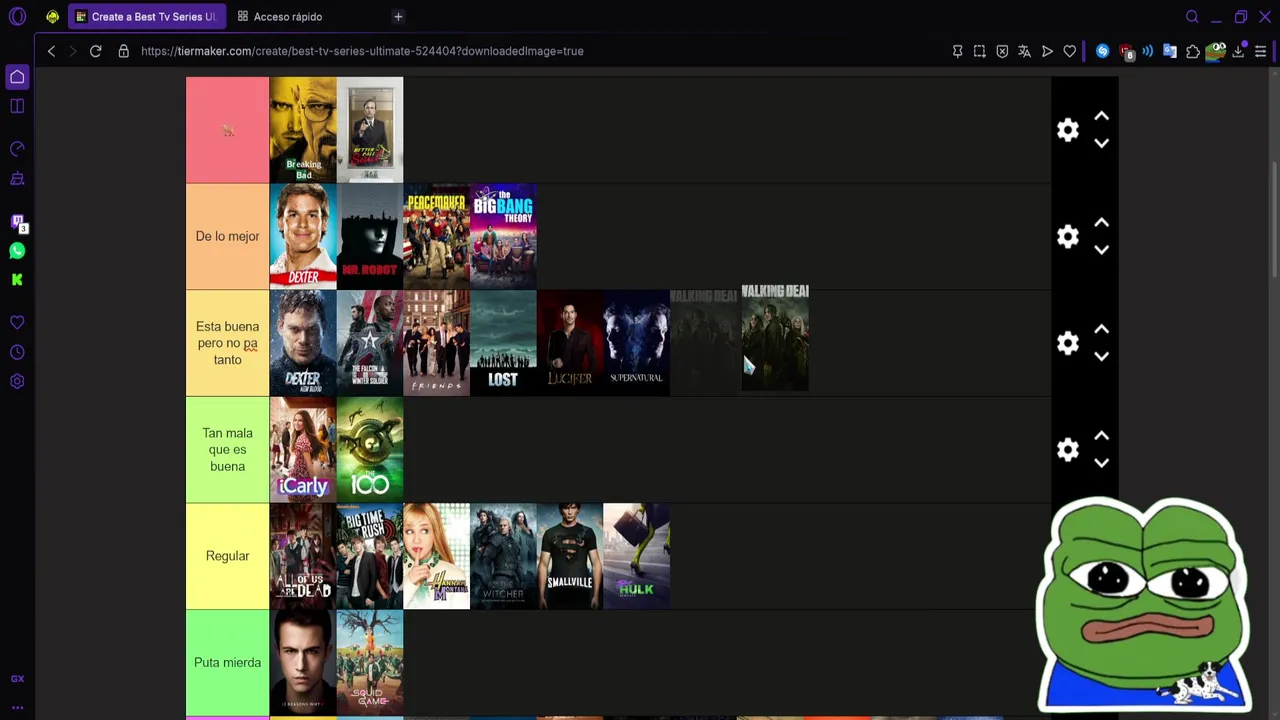Open the extensions puzzle piece icon
Screen dimensions: 1280x720
(x=1193, y=51)
